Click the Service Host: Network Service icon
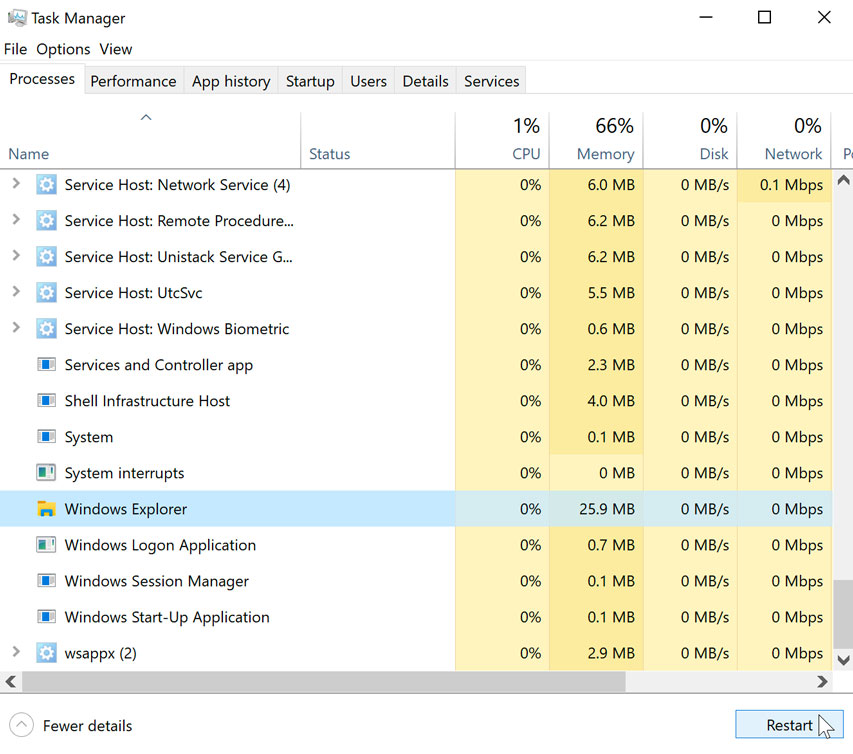This screenshot has height=754, width=853. tap(46, 184)
